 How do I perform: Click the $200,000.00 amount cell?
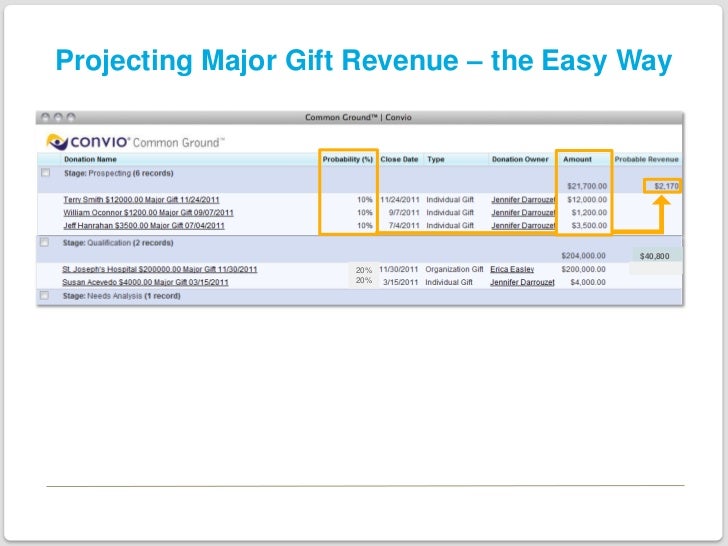click(x=583, y=269)
